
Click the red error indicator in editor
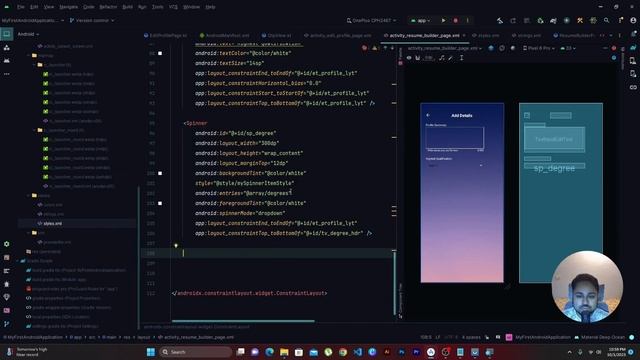click(364, 48)
